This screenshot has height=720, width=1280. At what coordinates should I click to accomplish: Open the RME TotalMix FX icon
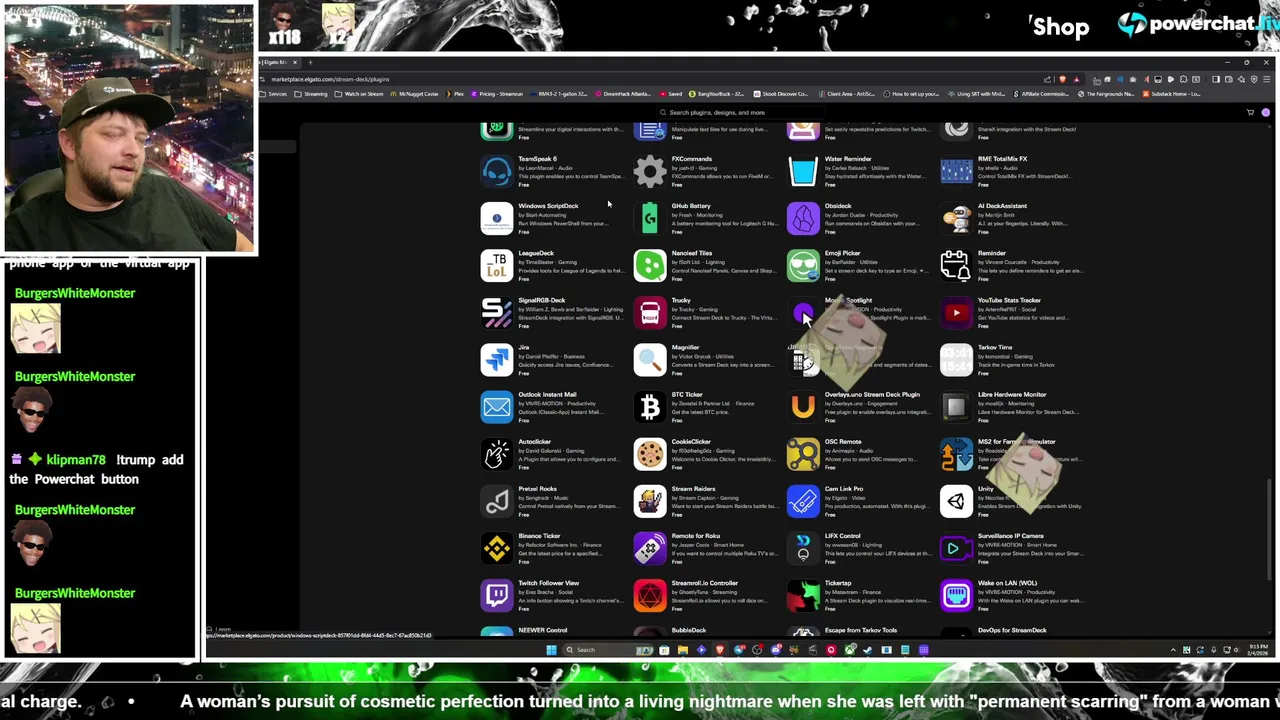click(x=956, y=172)
